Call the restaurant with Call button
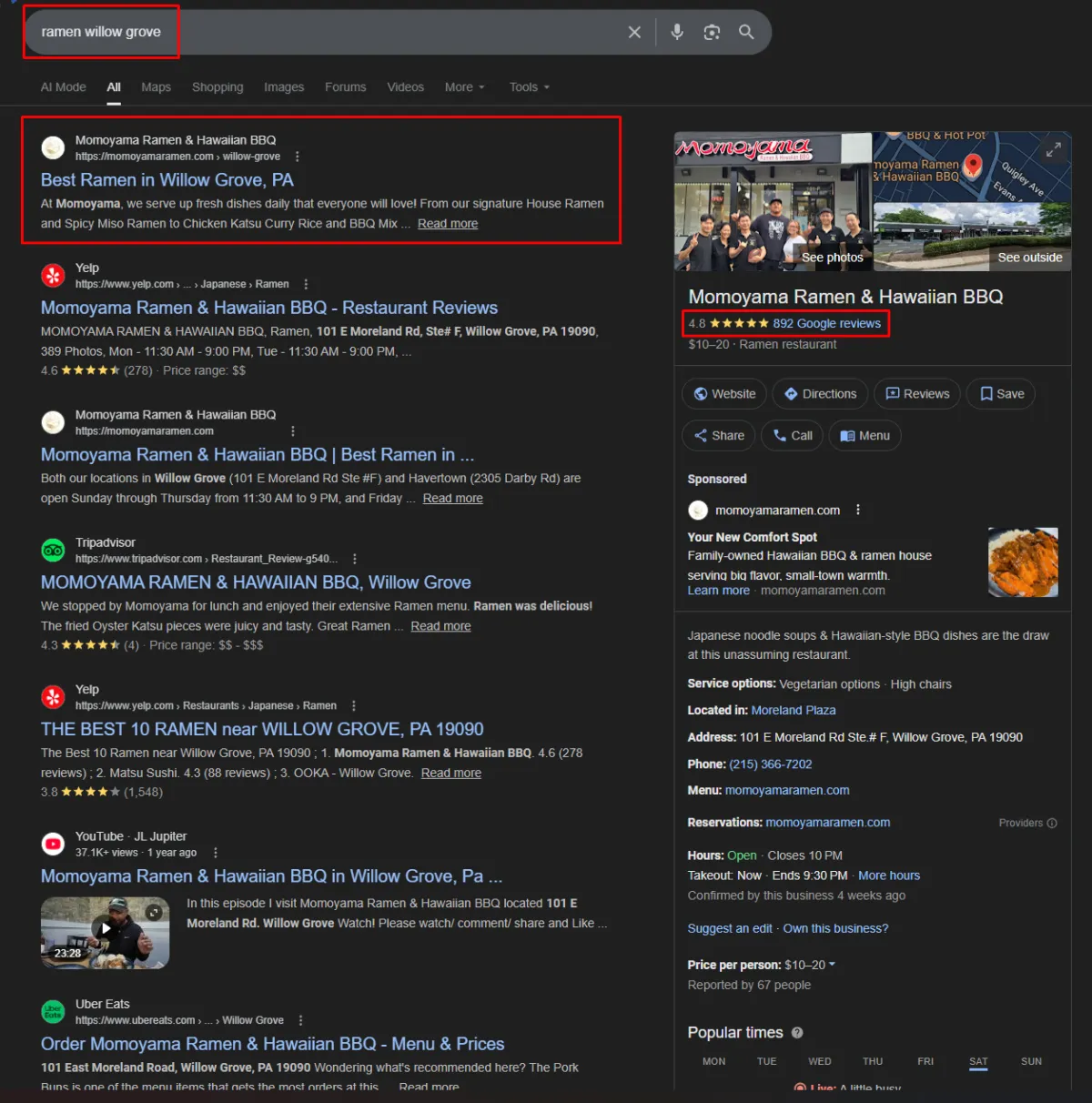 [x=793, y=436]
